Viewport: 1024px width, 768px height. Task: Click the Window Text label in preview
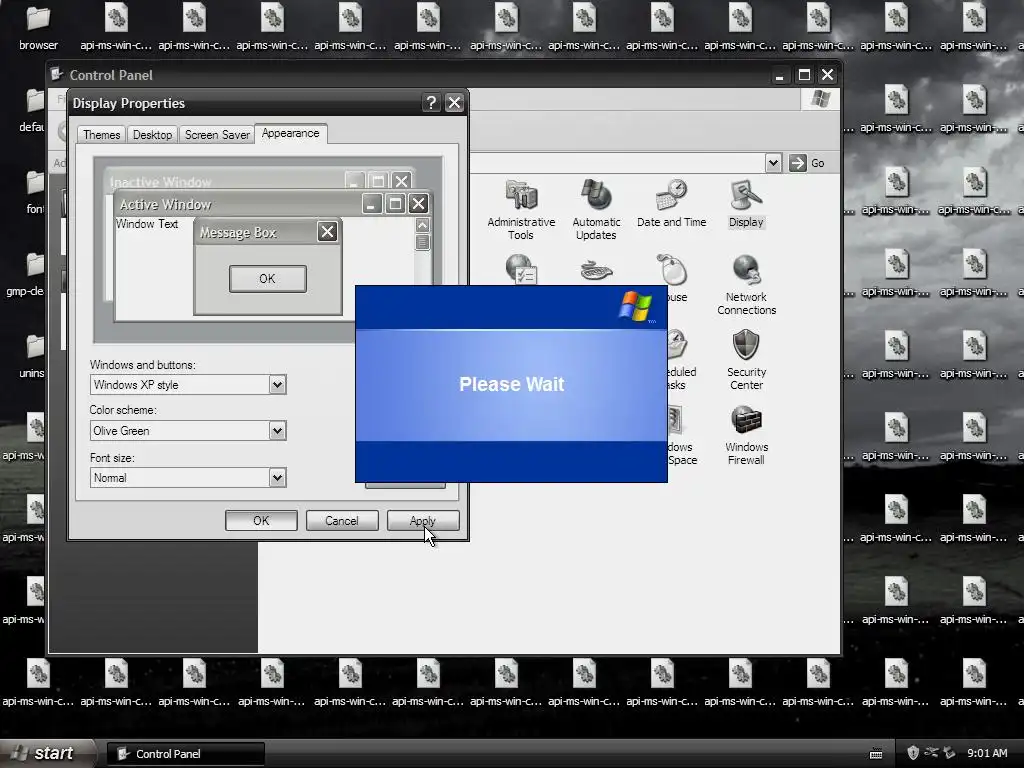pos(147,224)
